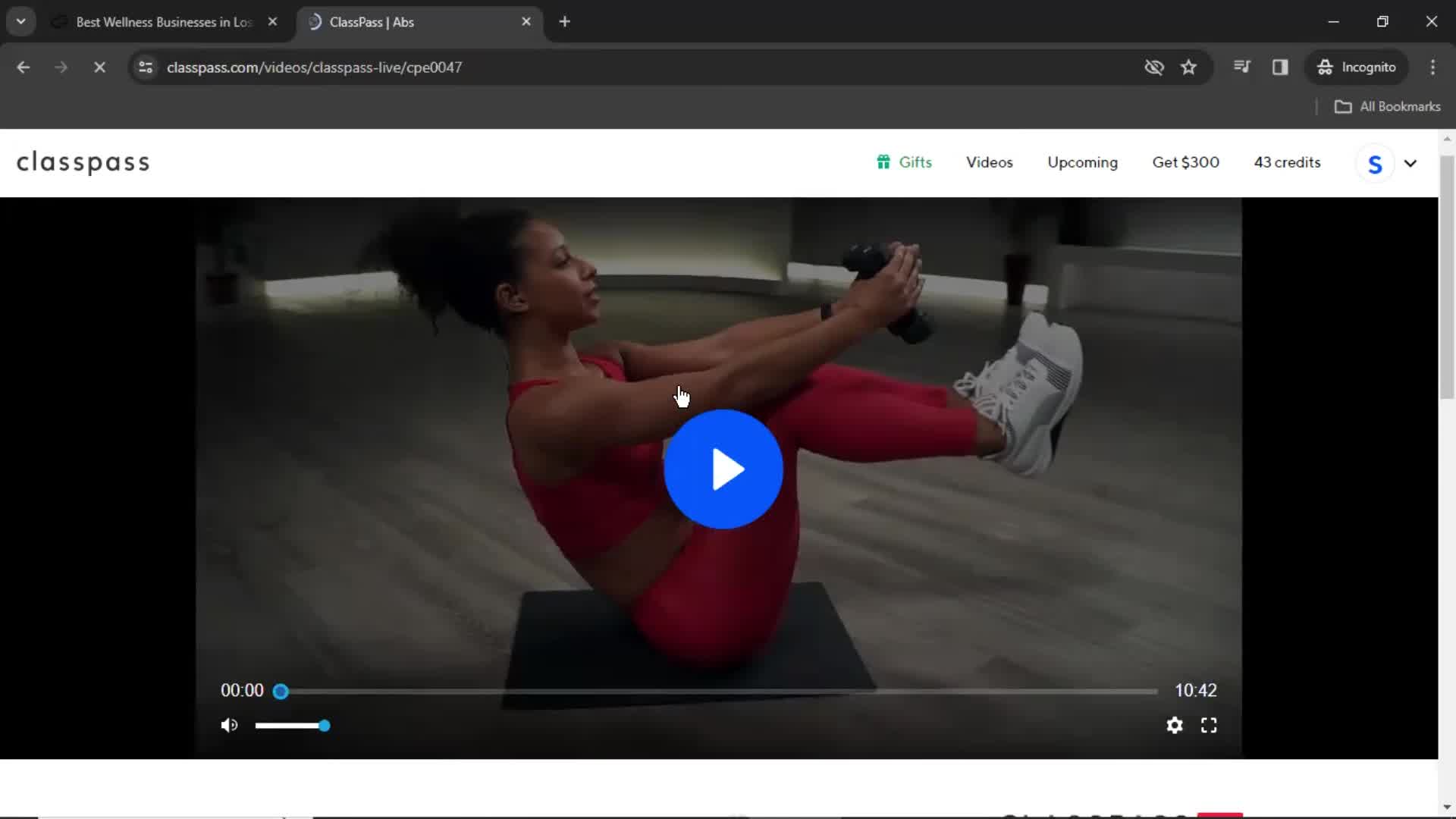Click the ClassPass home logo
Image resolution: width=1456 pixels, height=819 pixels.
coord(82,161)
